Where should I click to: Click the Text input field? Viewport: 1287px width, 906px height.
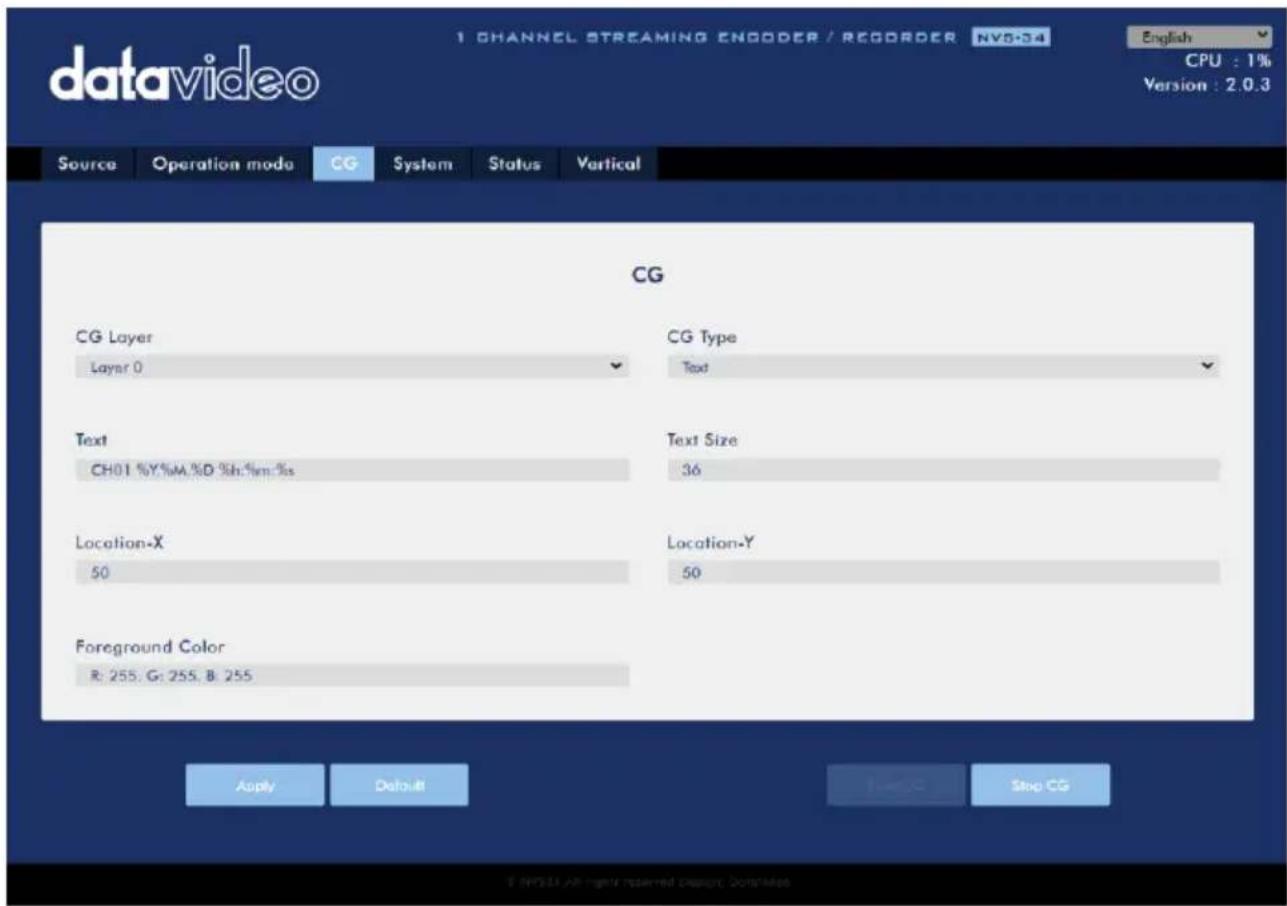pyautogui.click(x=352, y=470)
